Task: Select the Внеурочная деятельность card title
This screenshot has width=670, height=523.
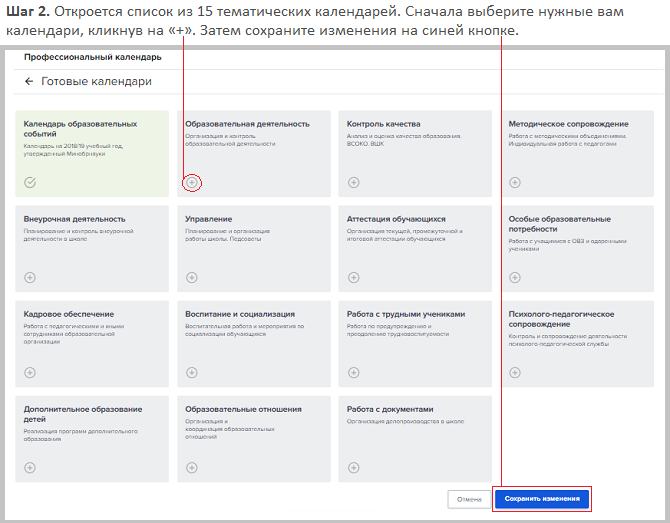Action: coord(74,219)
